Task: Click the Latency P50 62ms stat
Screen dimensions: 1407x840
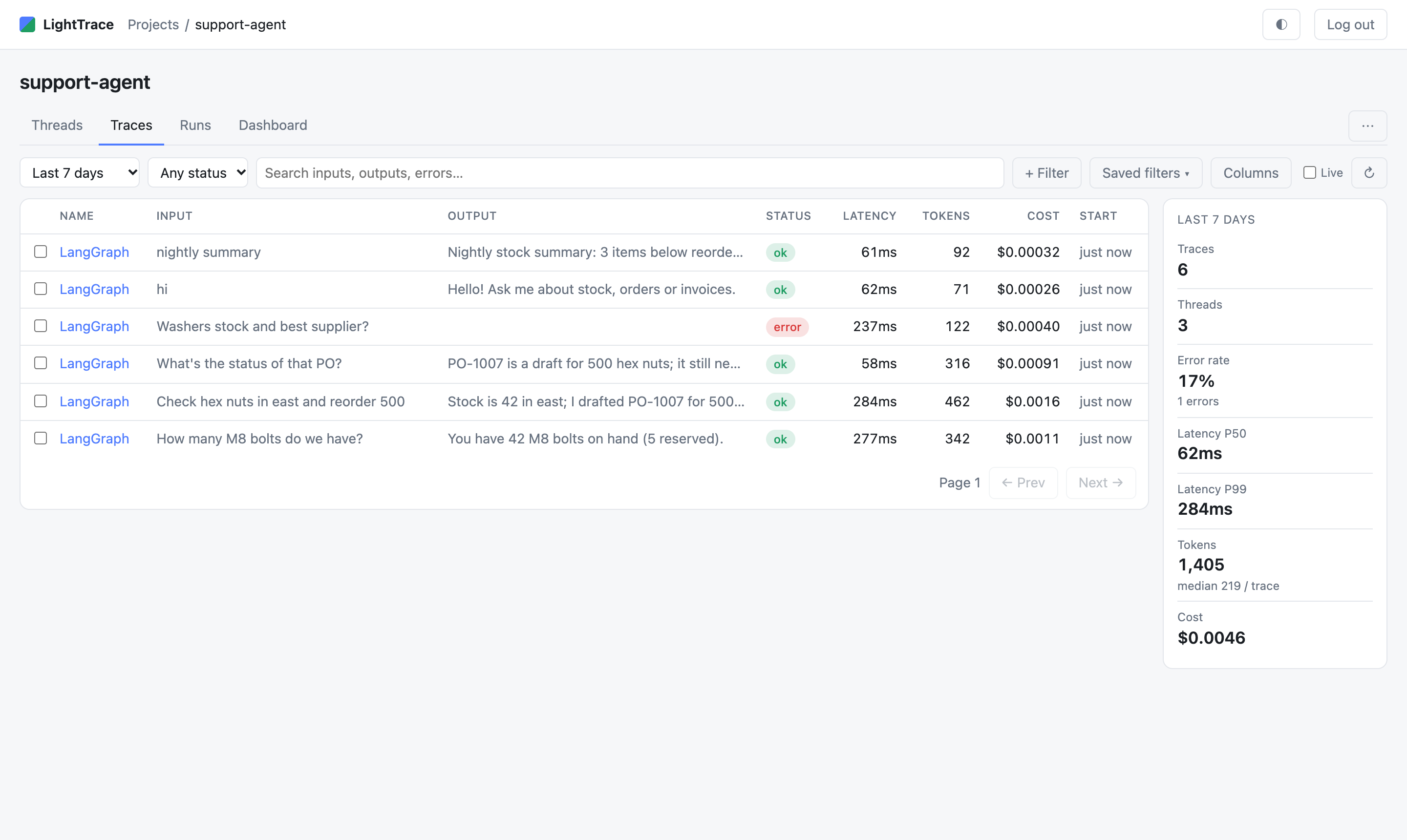Action: 1274,444
